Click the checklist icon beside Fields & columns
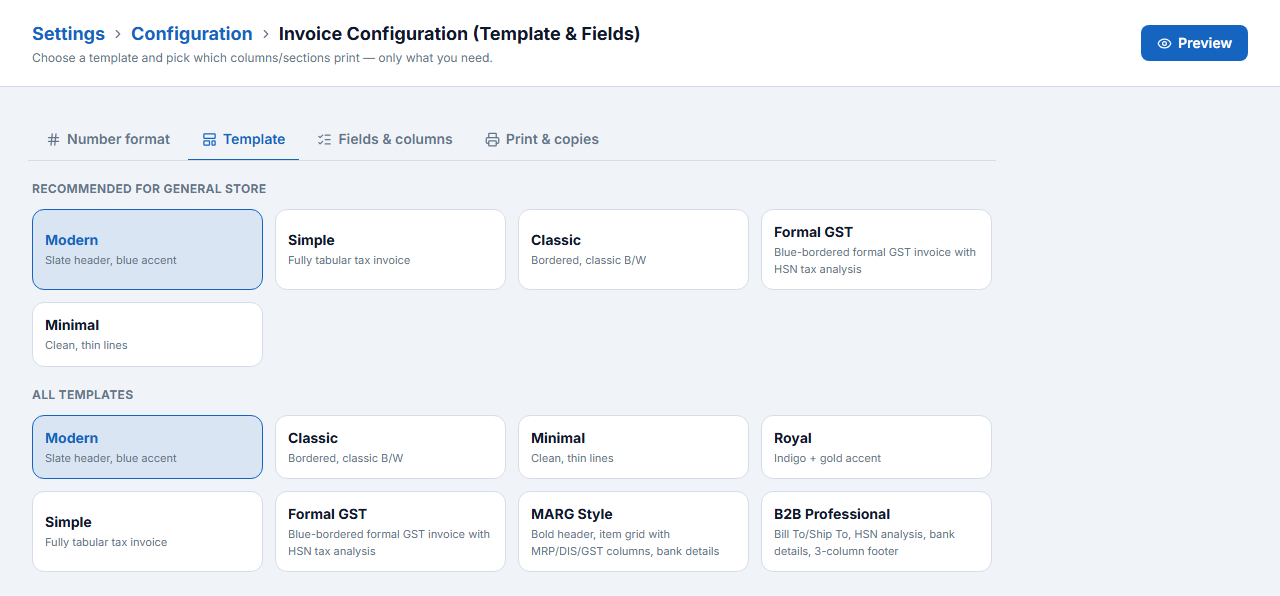This screenshot has width=1280, height=596. pyautogui.click(x=324, y=140)
